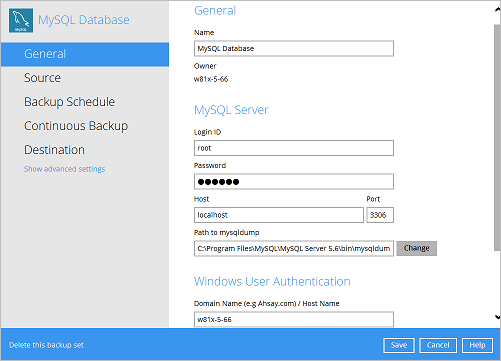Click the Port field showing 3306
This screenshot has width=501, height=361.
(380, 215)
